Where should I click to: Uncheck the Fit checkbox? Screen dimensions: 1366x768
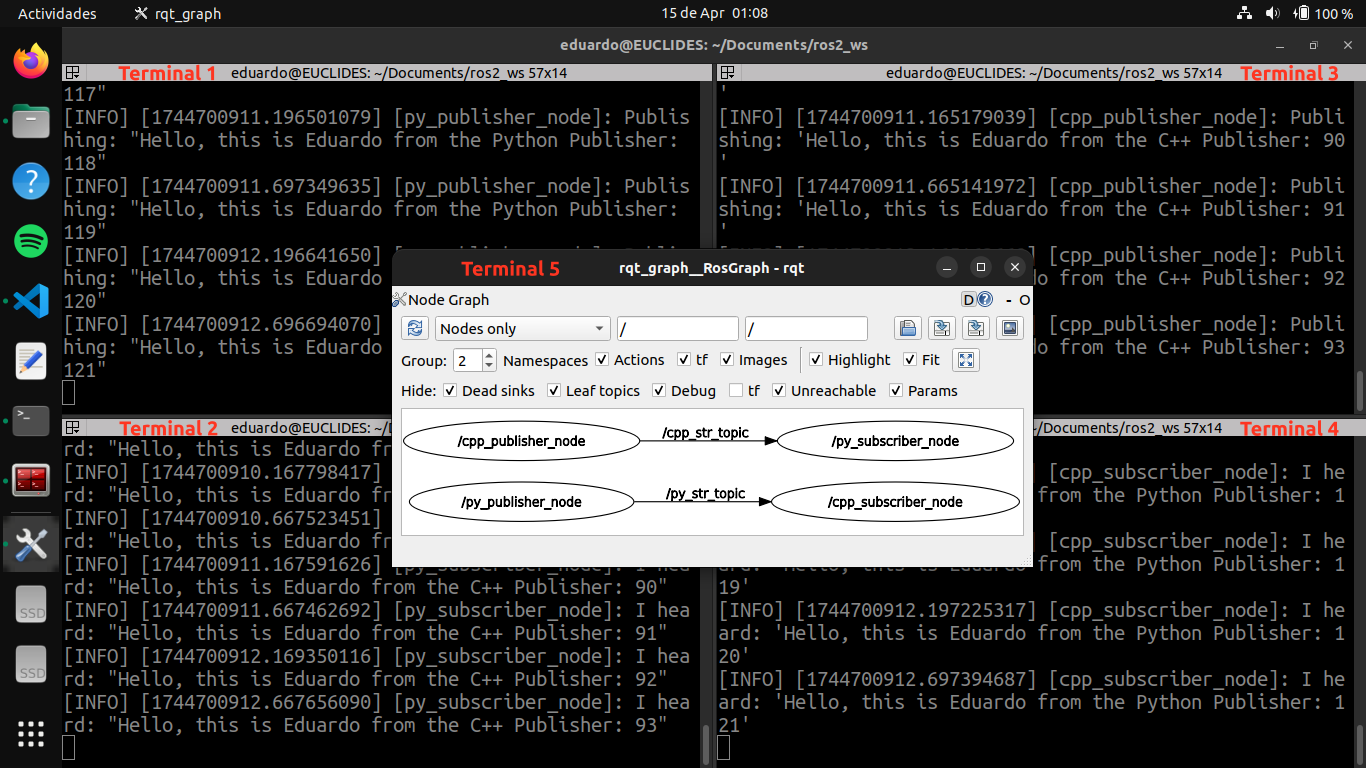910,360
